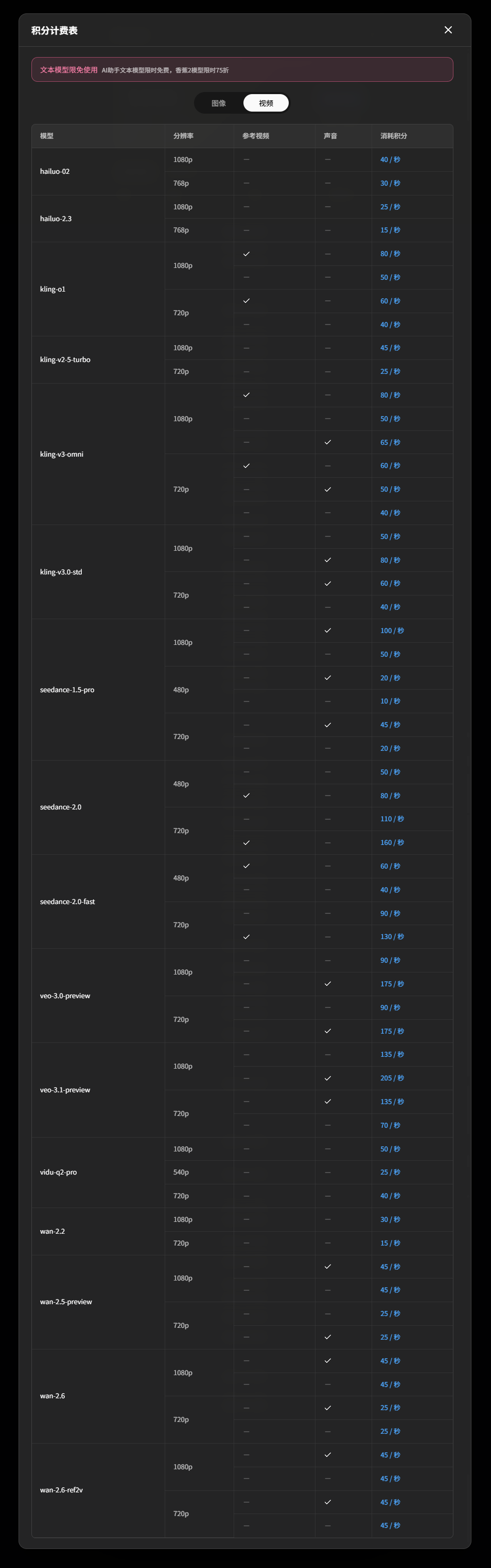Click seedance-2.0-fast 130 / 秒 reference checkmark

pyautogui.click(x=246, y=937)
